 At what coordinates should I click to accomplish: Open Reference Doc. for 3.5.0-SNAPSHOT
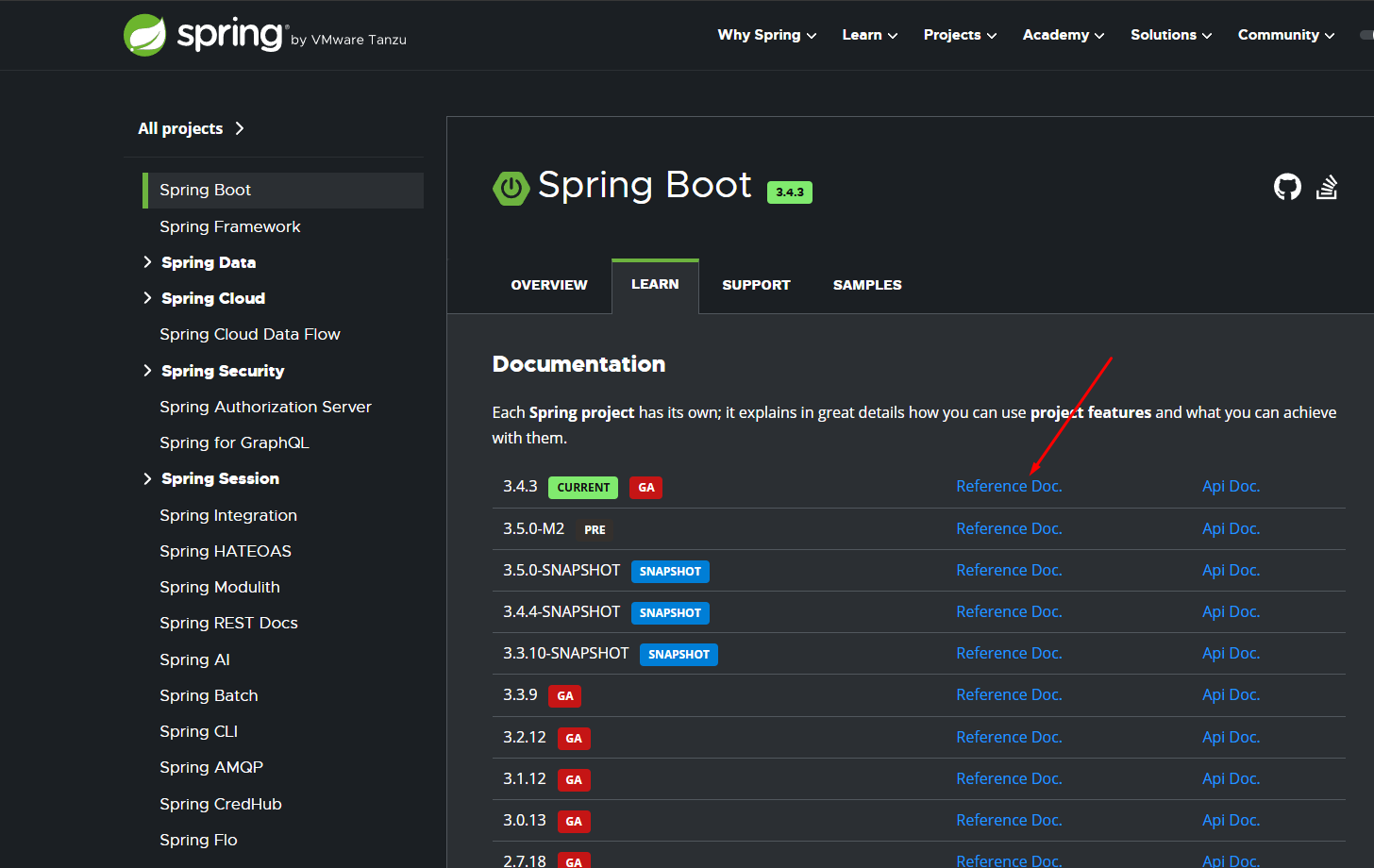1009,570
